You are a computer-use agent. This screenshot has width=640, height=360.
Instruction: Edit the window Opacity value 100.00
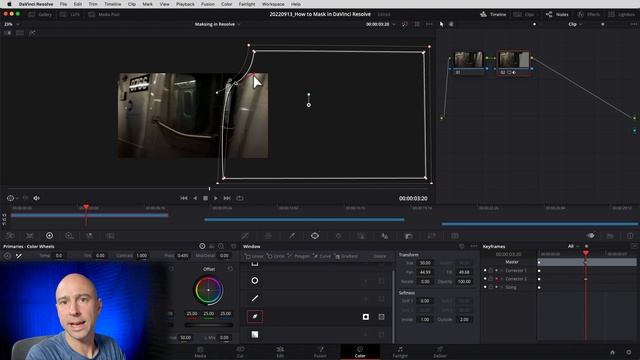464,282
